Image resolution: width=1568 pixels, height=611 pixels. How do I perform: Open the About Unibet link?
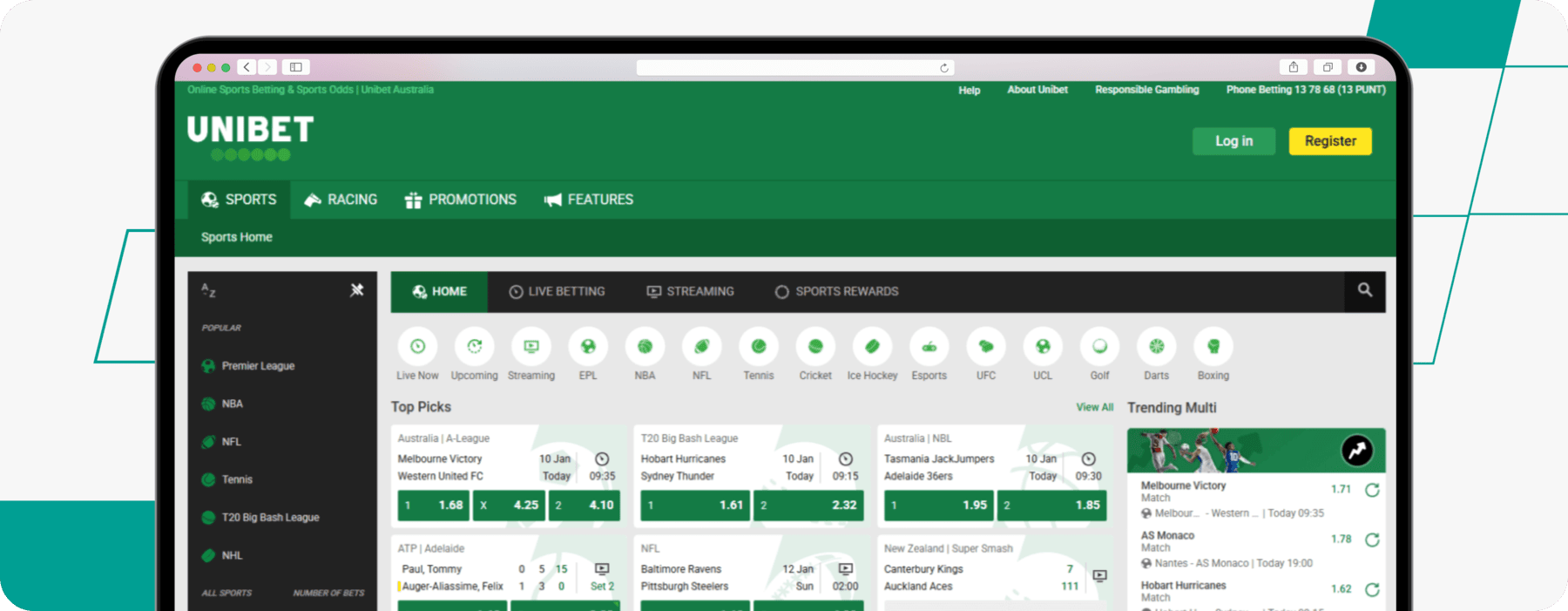pos(1037,90)
